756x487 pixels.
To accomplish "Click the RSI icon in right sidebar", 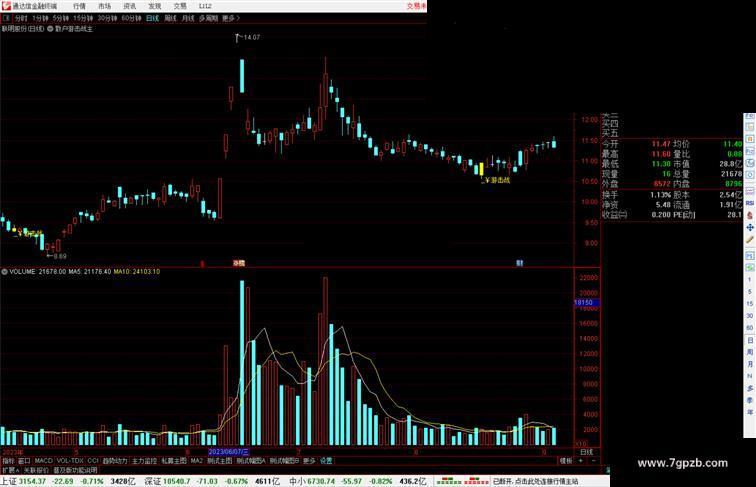I will pos(750,203).
